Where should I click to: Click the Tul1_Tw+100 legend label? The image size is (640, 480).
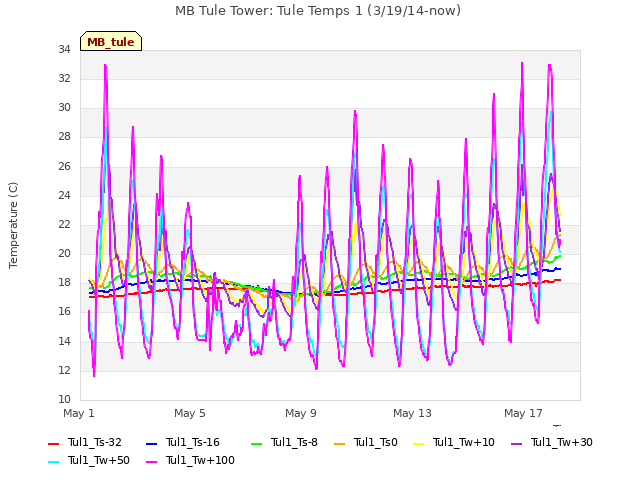click(x=200, y=460)
